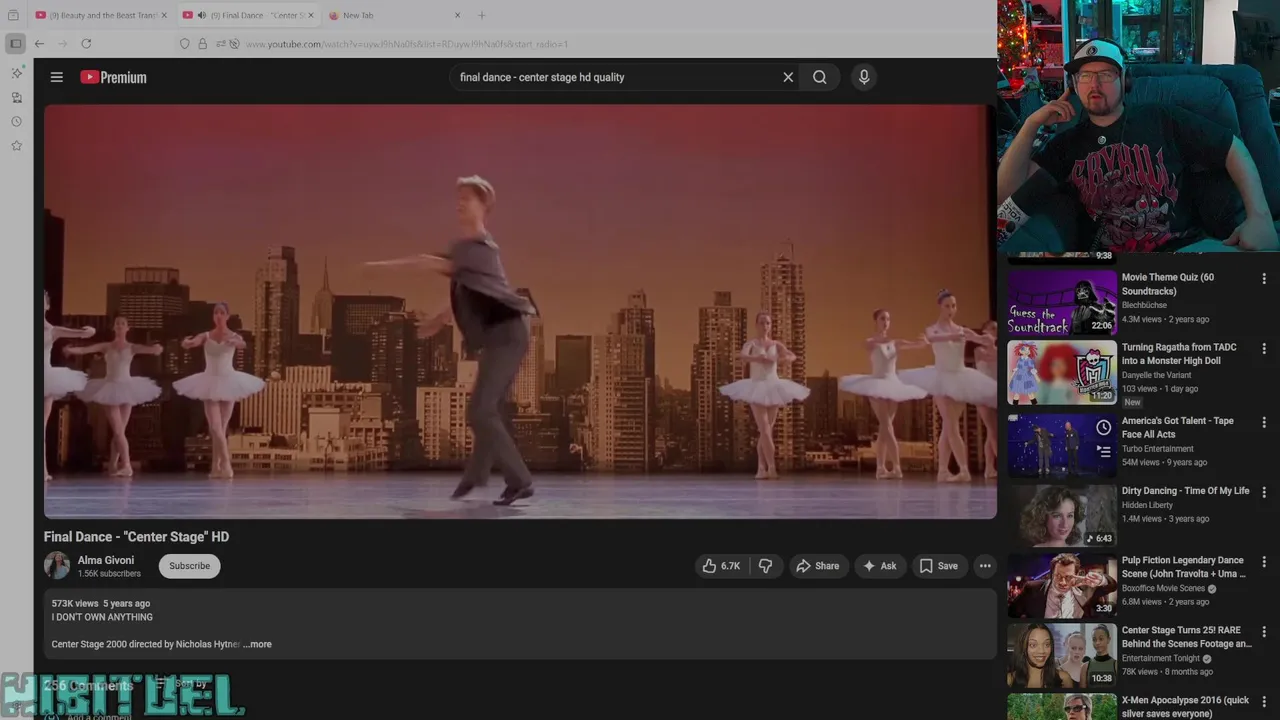Viewport: 1280px width, 720px height.
Task: Save the video to a playlist
Action: 939,566
